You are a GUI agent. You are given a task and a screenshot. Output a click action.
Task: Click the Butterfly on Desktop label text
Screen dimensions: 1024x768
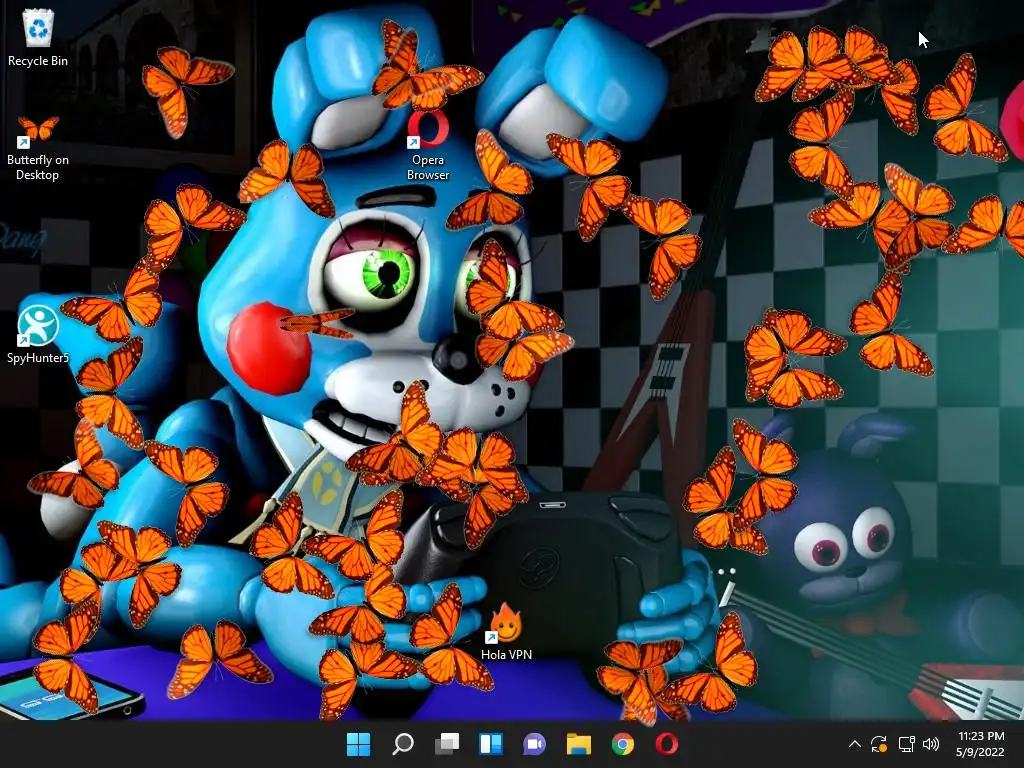38,167
